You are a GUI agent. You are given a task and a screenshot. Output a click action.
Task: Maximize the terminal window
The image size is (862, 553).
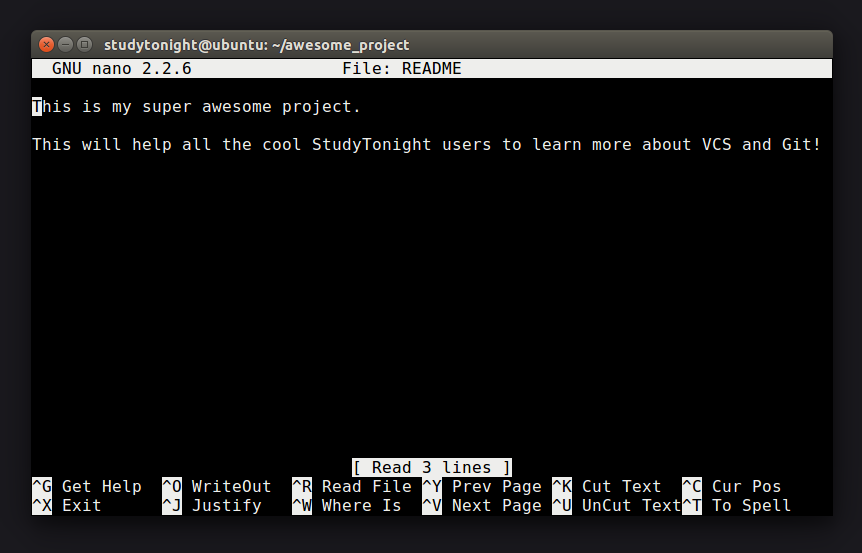coord(84,44)
